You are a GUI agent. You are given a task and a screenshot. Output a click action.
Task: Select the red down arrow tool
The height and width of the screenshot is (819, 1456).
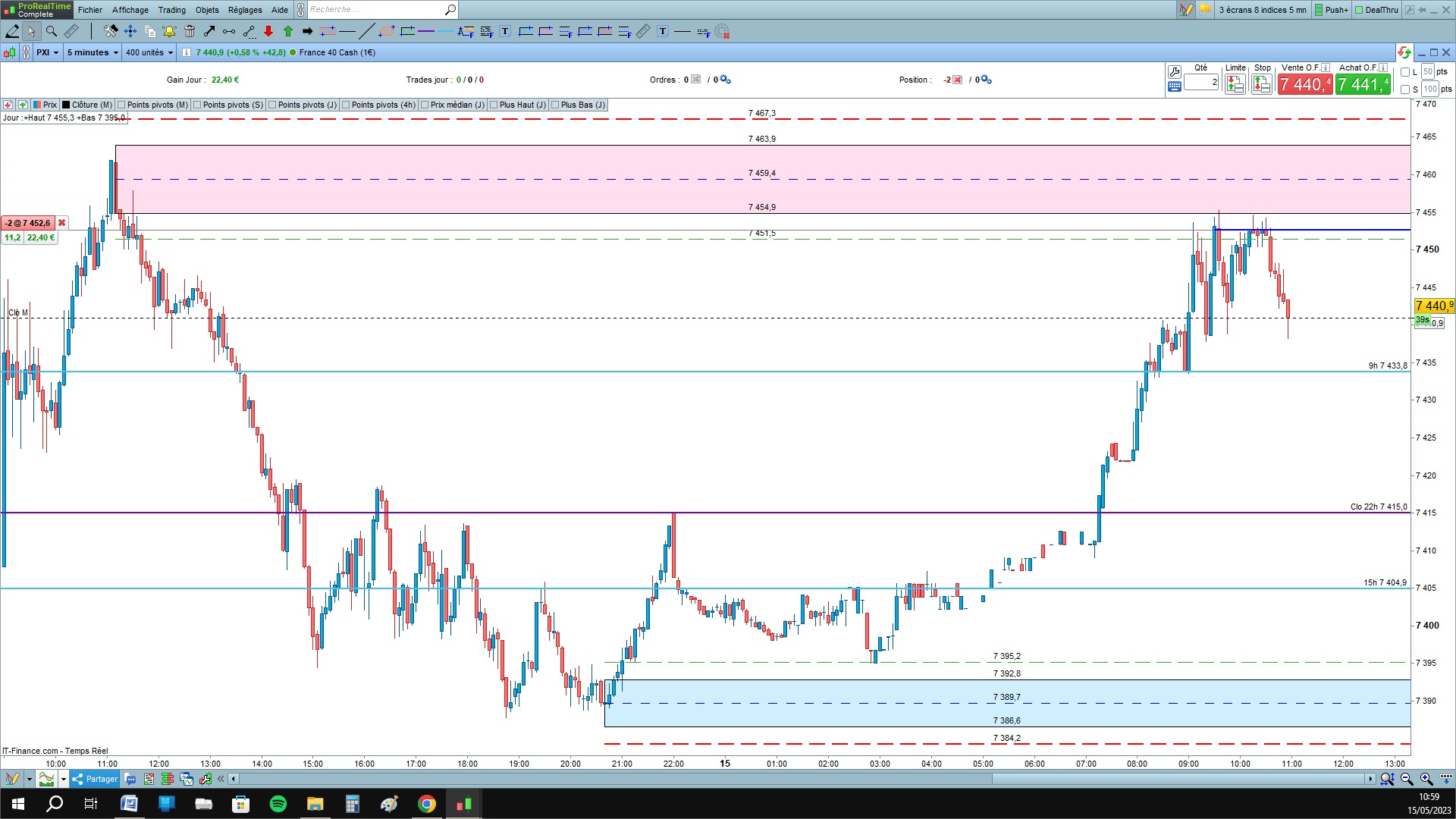(268, 31)
